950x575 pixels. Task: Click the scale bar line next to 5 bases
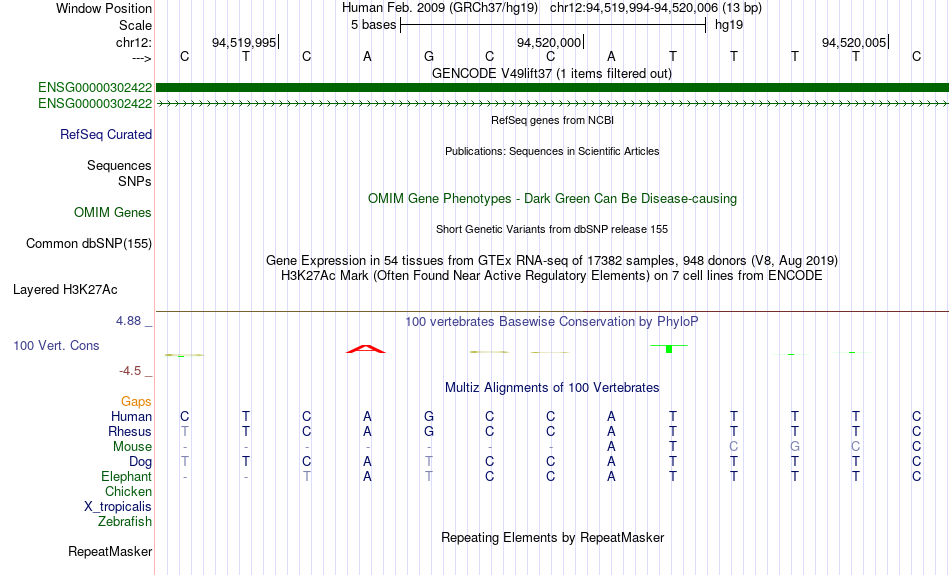[x=553, y=25]
